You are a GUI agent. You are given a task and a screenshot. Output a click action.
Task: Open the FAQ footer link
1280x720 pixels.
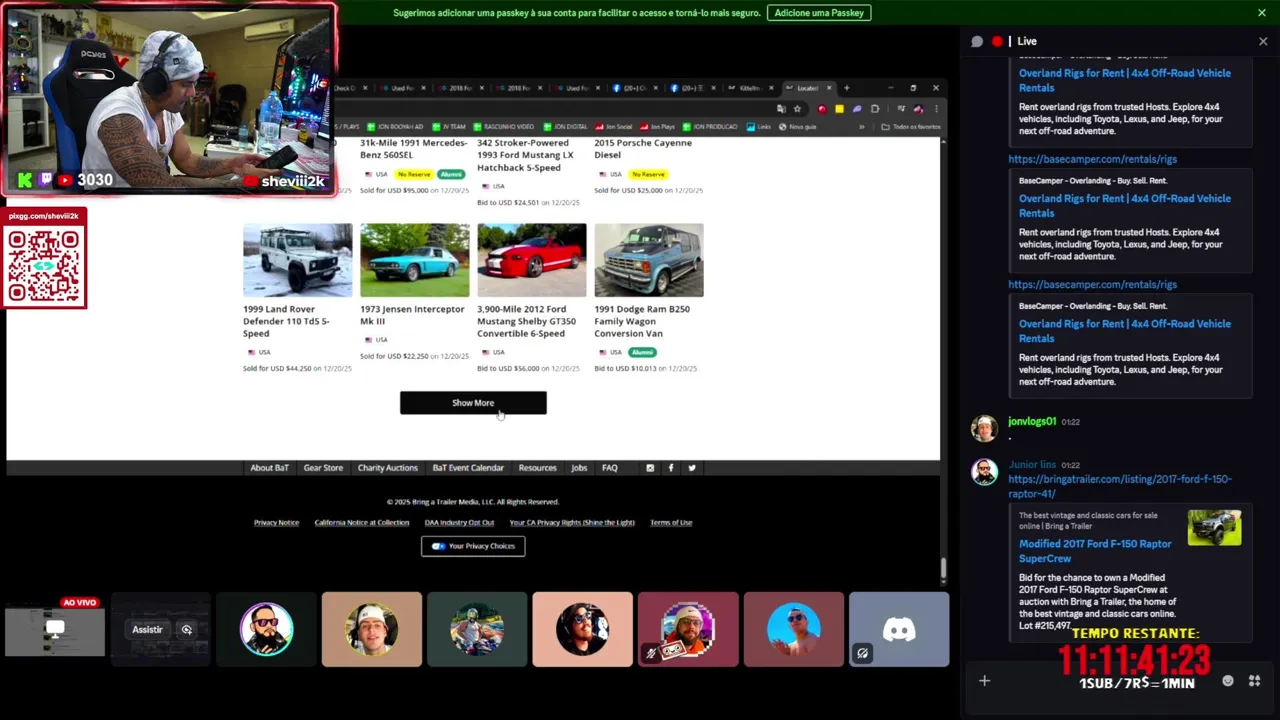[610, 468]
